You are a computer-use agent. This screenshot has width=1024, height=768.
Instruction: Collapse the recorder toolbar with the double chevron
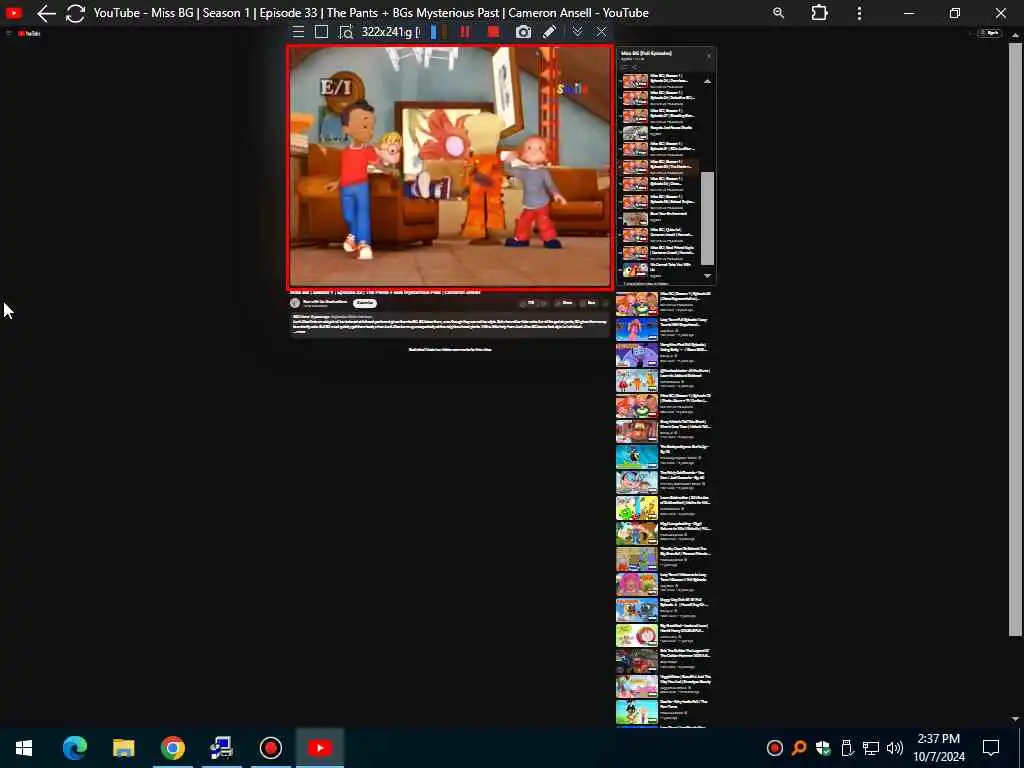577,32
